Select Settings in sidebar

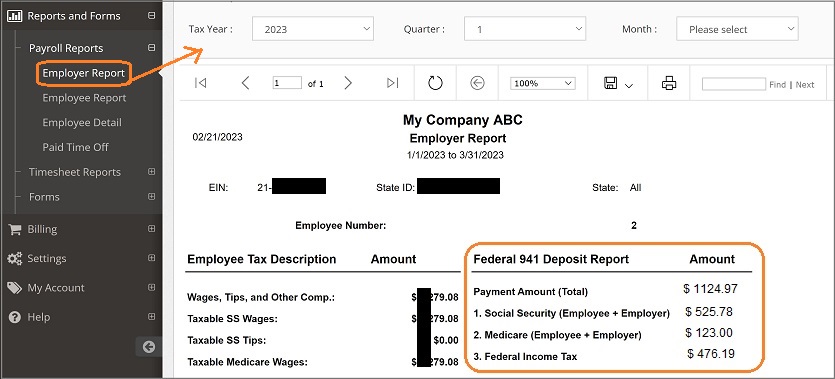point(47,259)
